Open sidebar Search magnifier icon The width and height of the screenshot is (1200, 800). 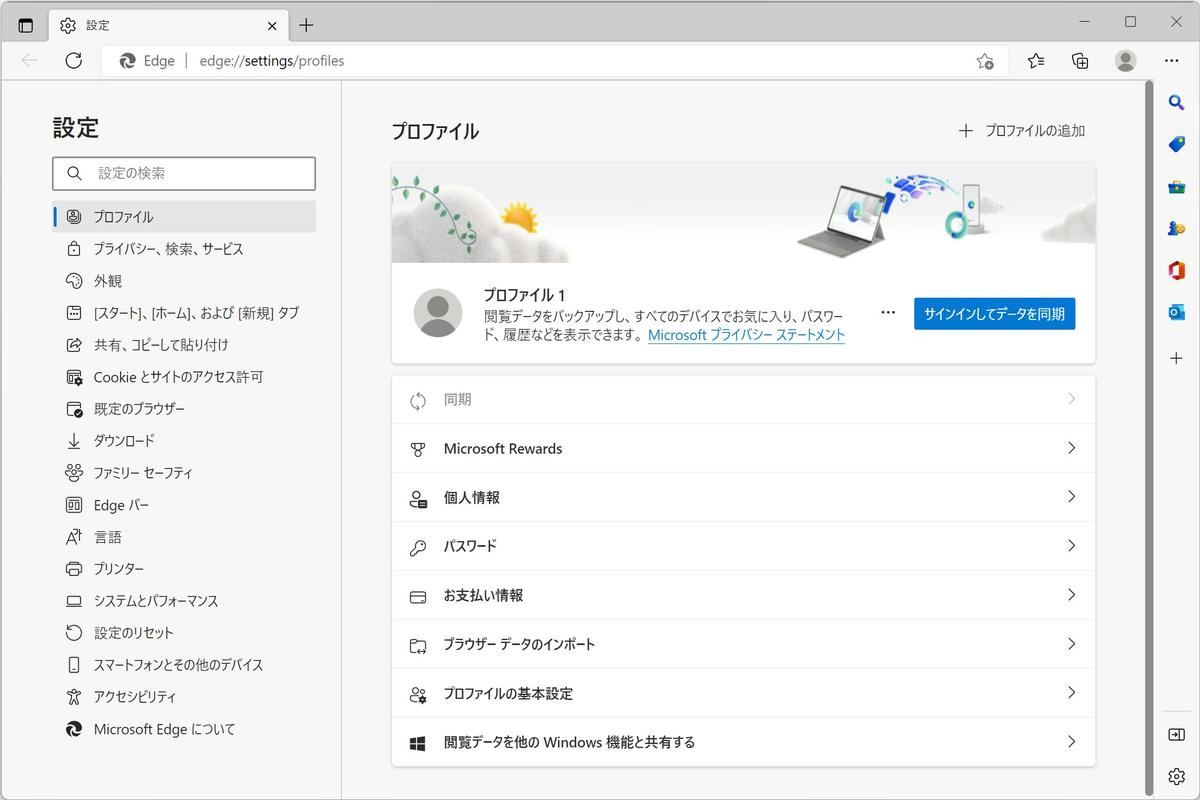(x=1176, y=102)
